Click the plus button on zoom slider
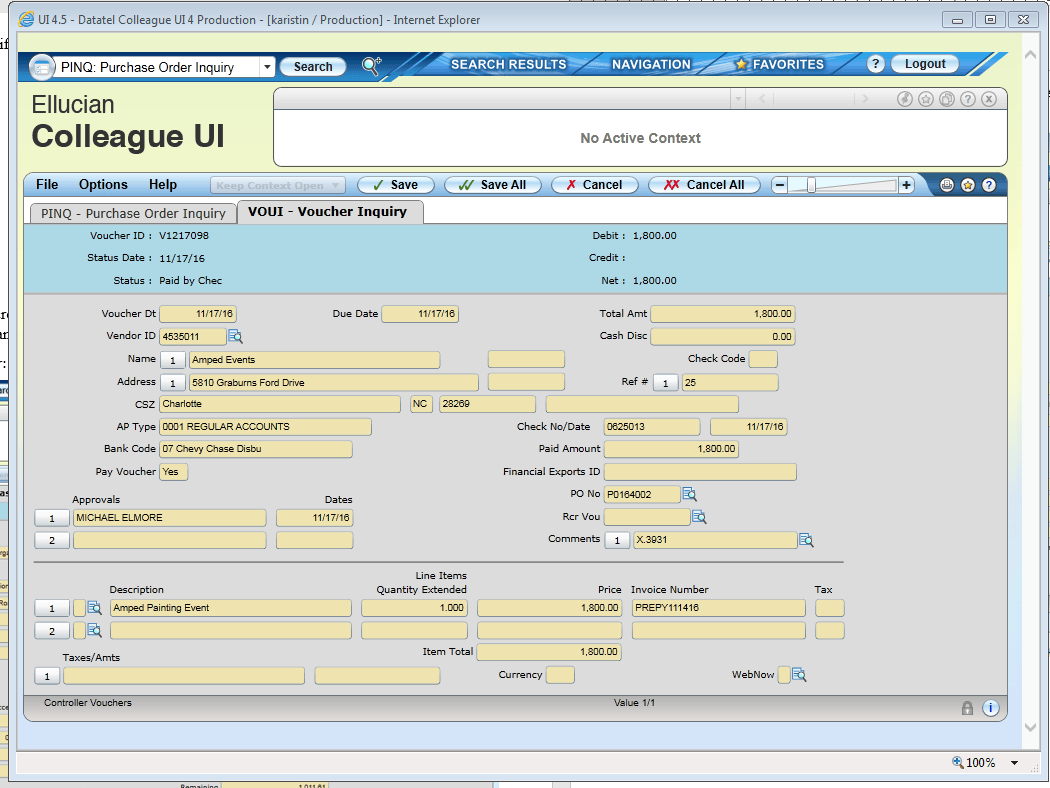The width and height of the screenshot is (1050, 788). coord(906,185)
